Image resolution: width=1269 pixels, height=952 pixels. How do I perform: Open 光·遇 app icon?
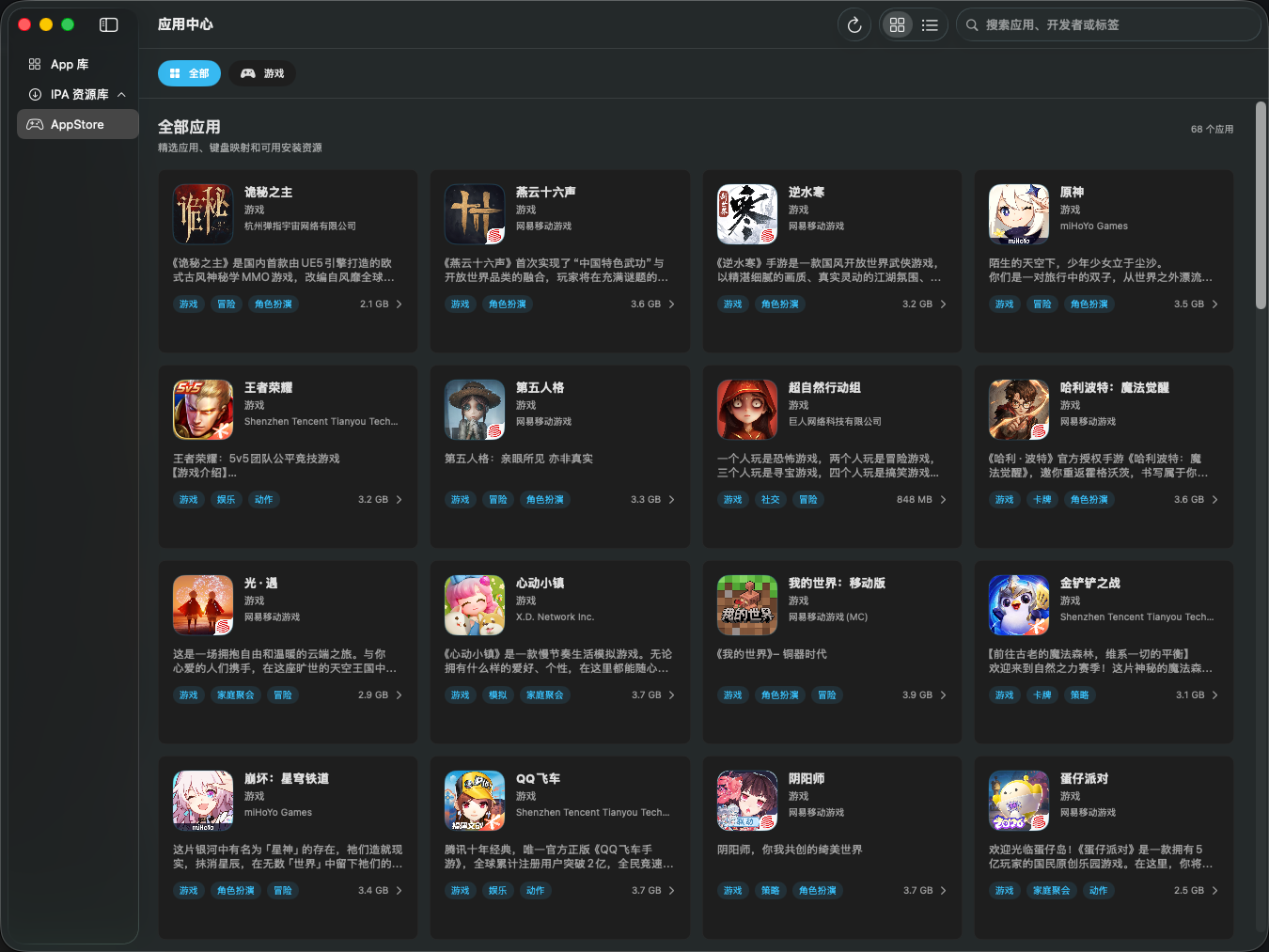203,605
